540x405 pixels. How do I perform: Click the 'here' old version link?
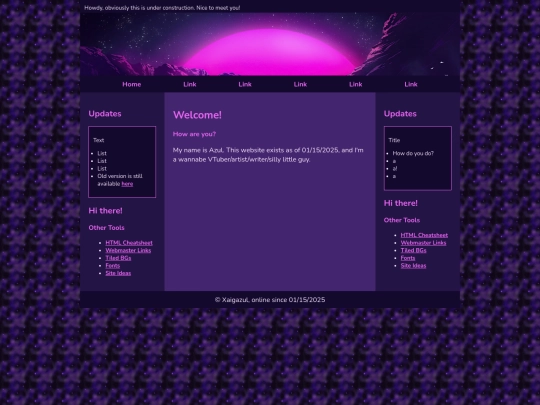pyautogui.click(x=127, y=184)
